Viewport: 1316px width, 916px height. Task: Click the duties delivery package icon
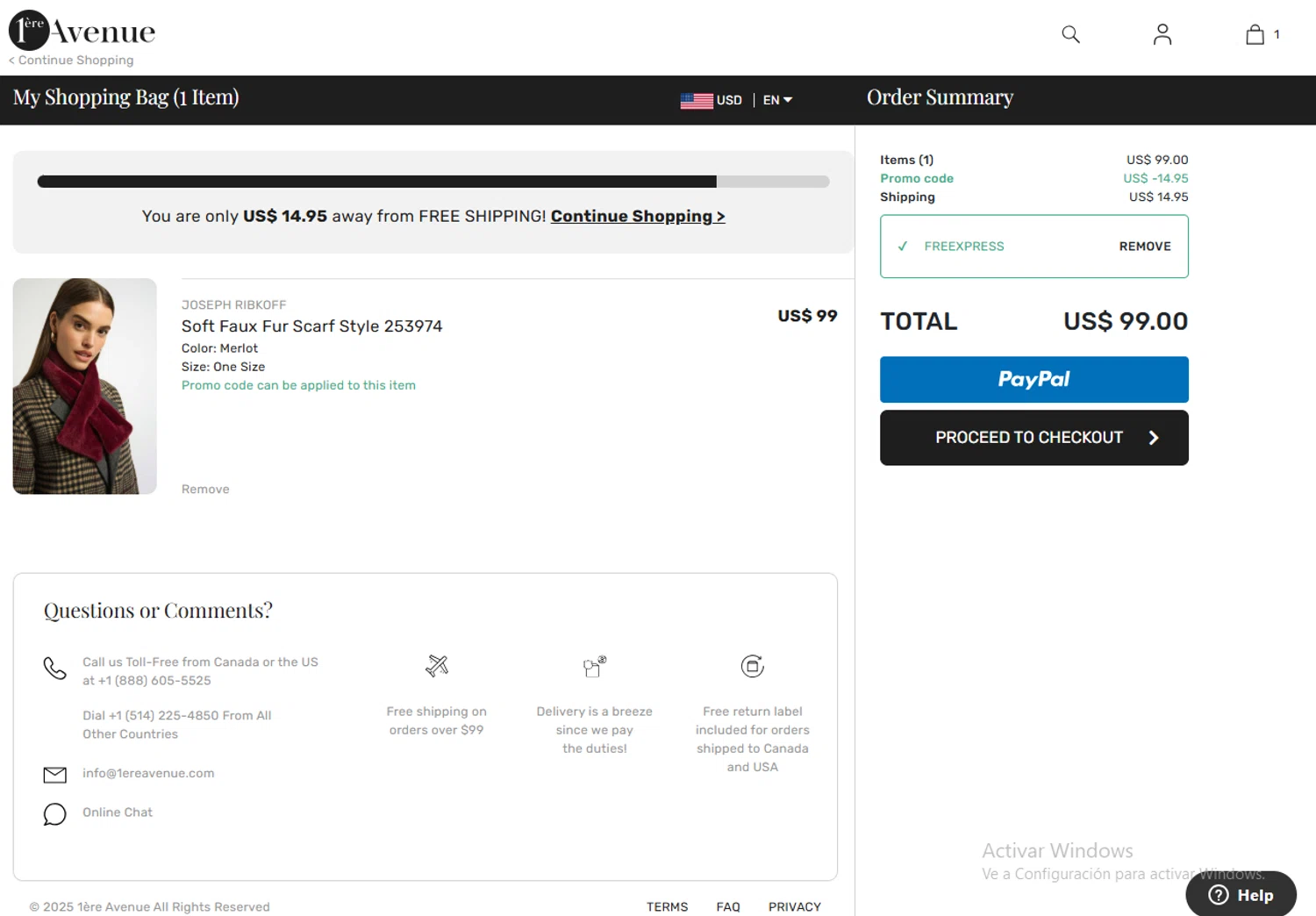click(595, 667)
